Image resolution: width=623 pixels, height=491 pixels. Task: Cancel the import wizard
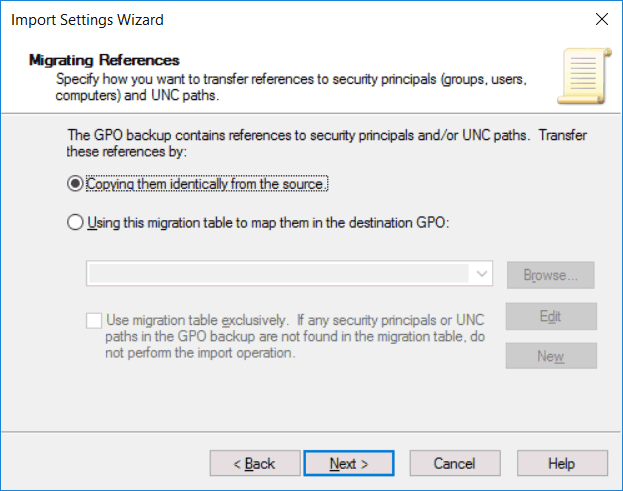[455, 463]
